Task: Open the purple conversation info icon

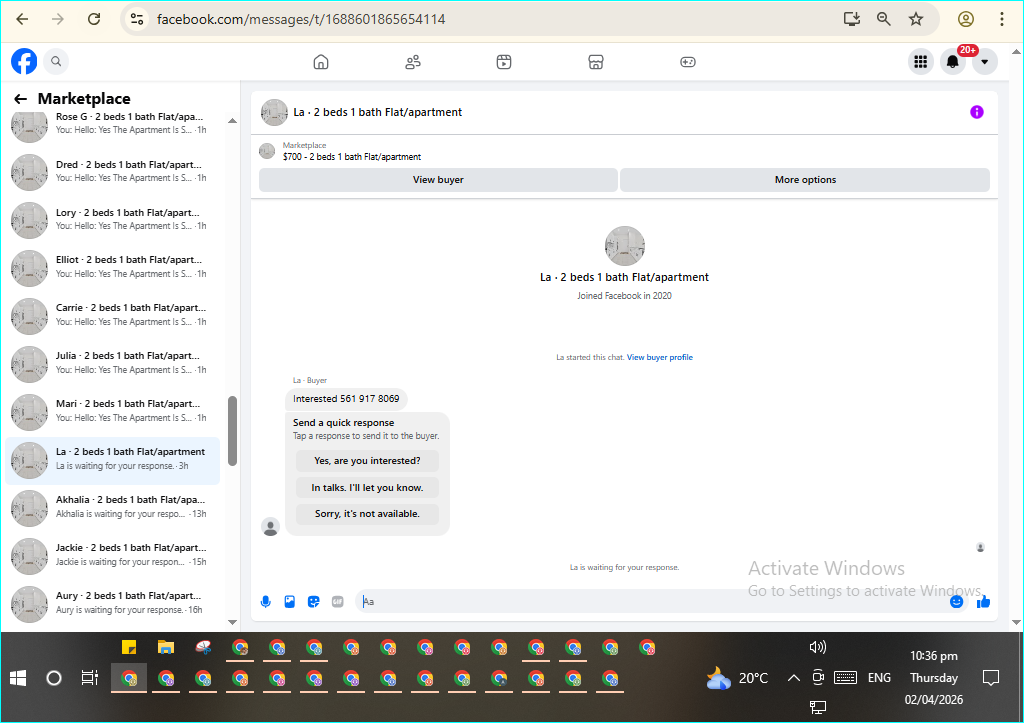Action: (x=976, y=112)
